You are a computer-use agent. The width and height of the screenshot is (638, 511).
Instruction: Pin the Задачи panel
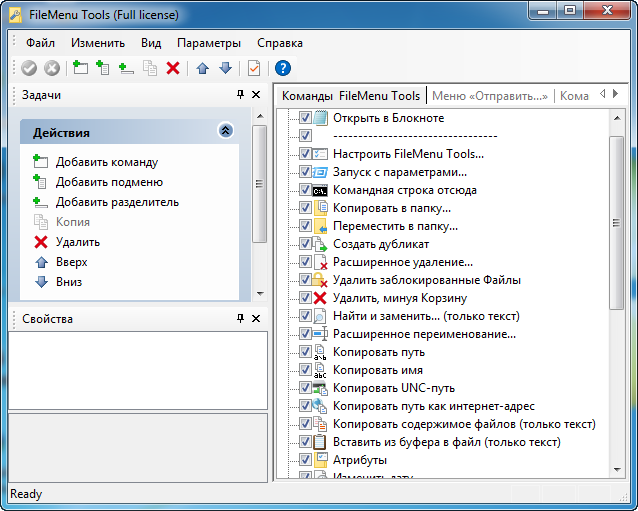click(240, 95)
